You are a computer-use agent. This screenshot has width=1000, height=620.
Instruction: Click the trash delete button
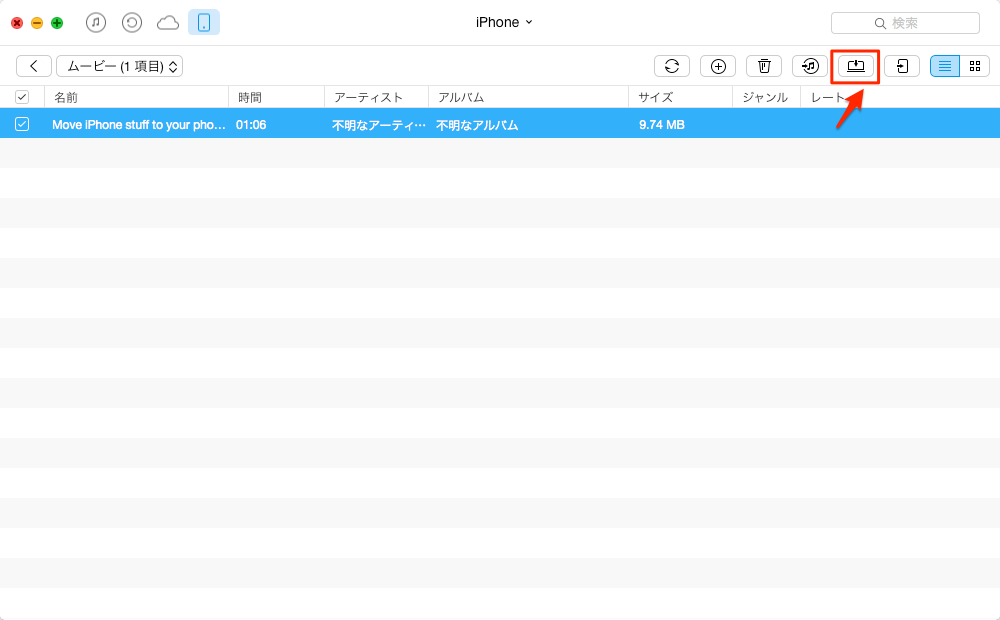tap(764, 66)
